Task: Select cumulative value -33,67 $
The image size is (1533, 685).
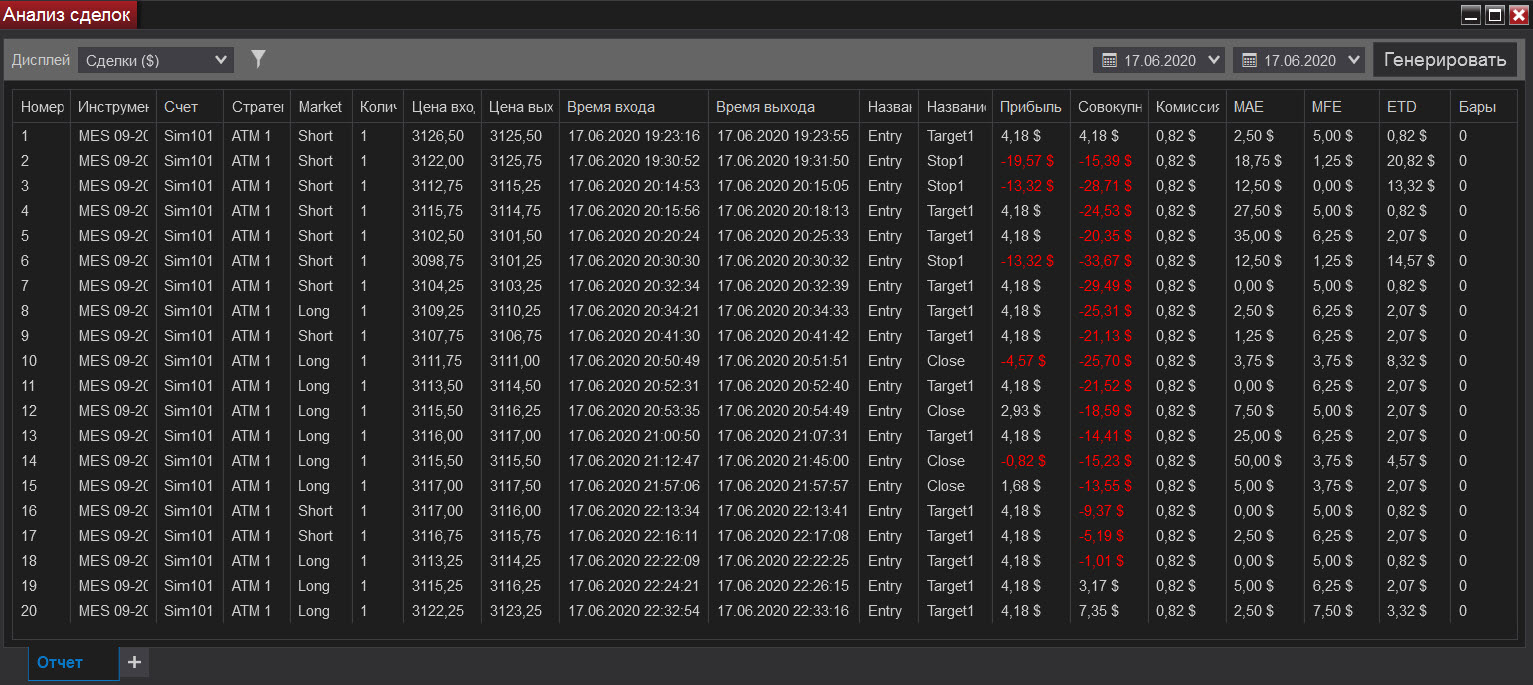Action: pyautogui.click(x=1108, y=261)
